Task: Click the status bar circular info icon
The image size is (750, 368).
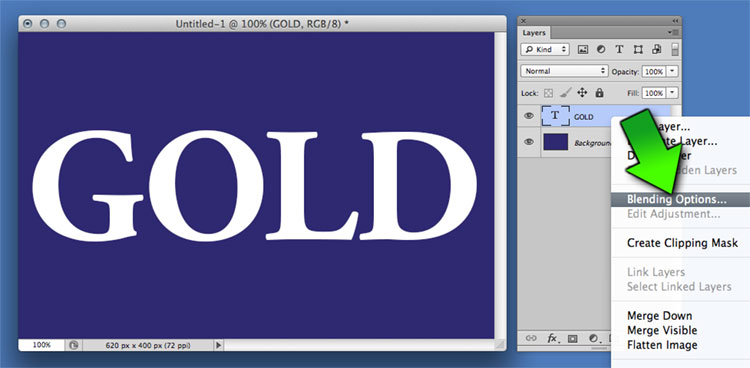Action: click(x=74, y=345)
